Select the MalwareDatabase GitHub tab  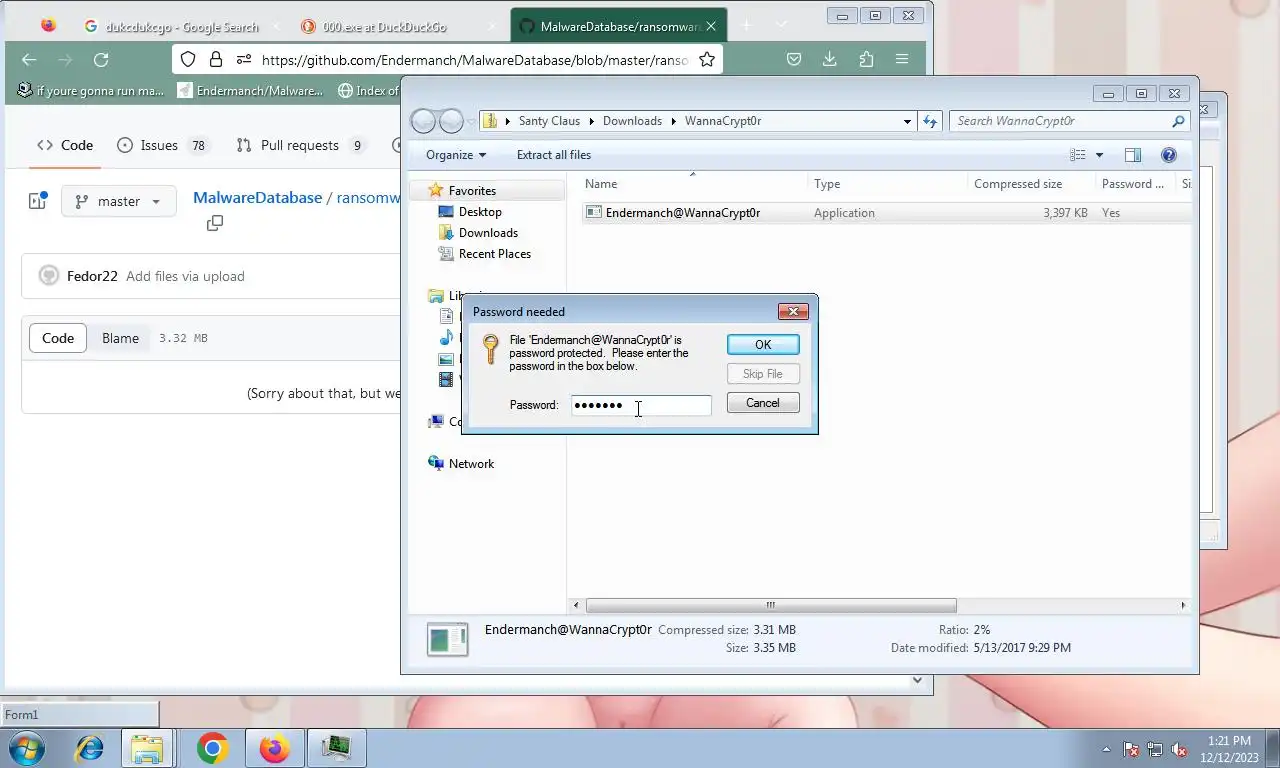click(x=618, y=27)
